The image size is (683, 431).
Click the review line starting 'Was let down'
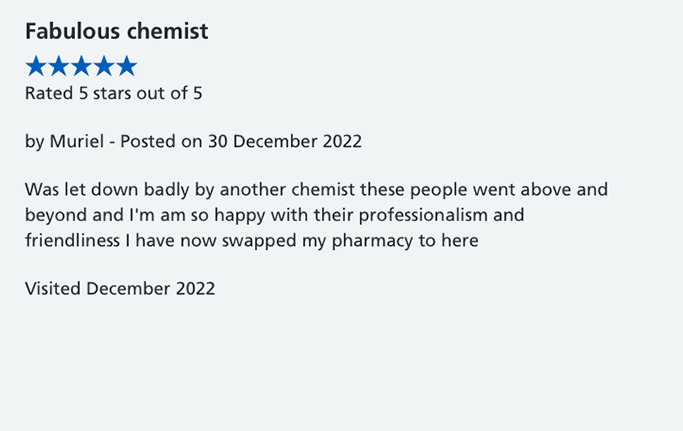pyautogui.click(x=316, y=190)
